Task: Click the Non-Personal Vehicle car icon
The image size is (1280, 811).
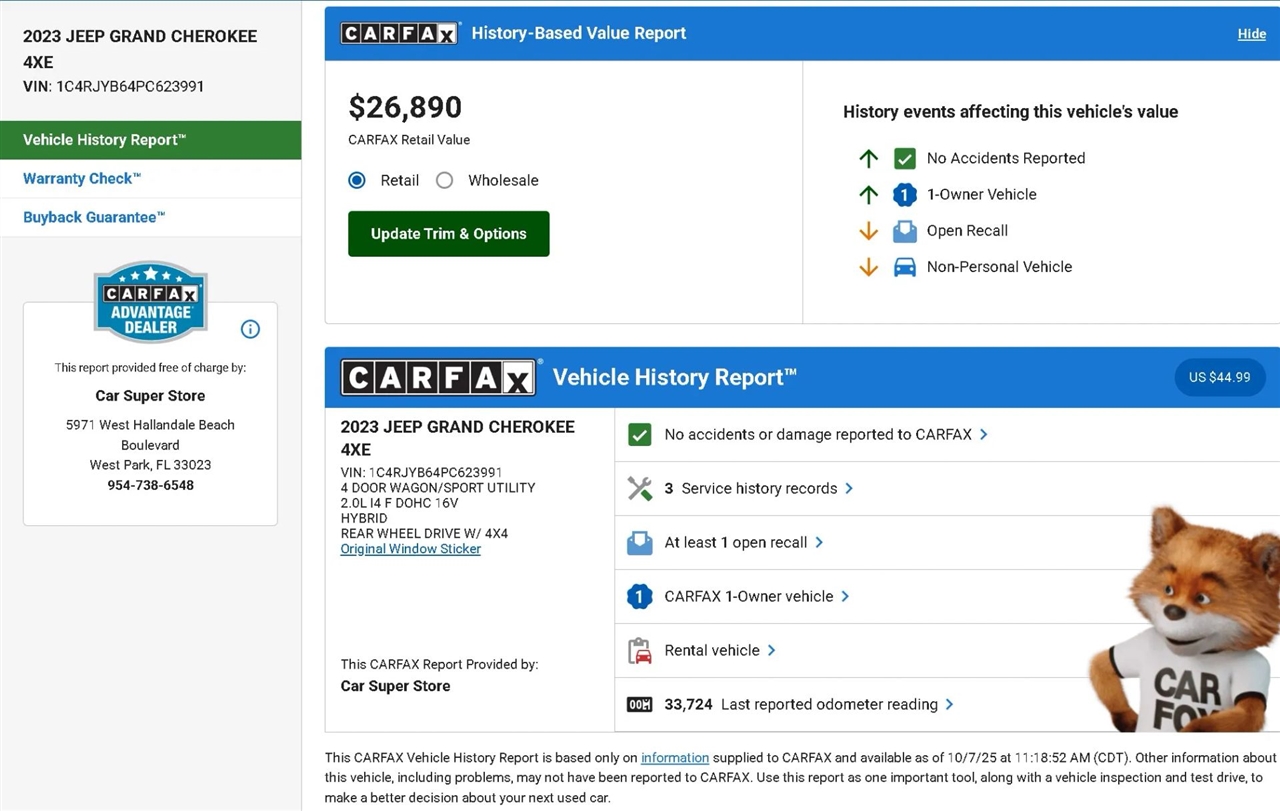Action: 904,267
